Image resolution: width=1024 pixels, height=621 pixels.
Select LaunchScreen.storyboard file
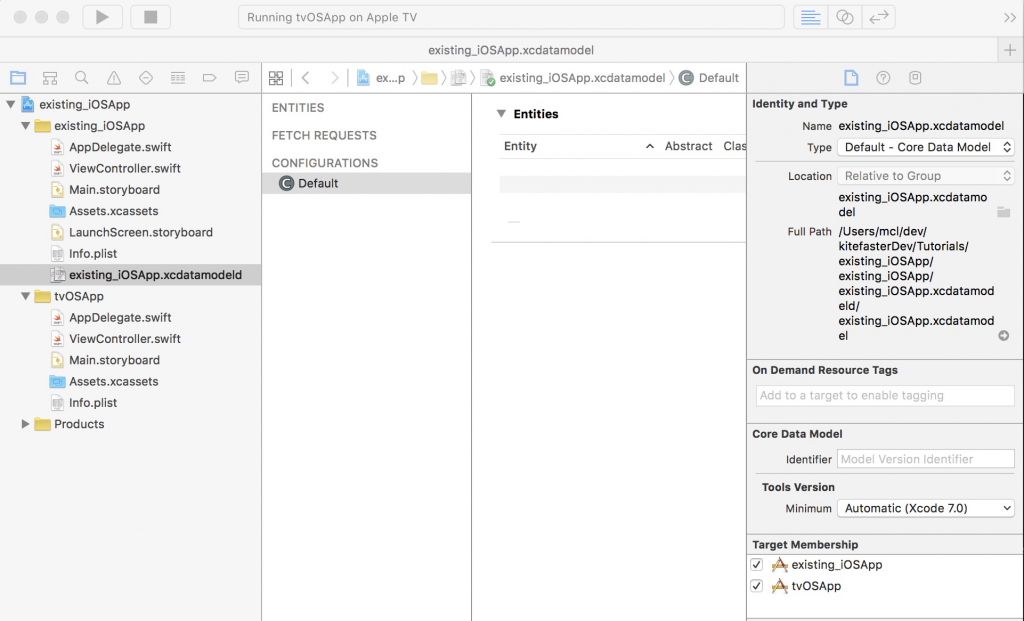(140, 232)
